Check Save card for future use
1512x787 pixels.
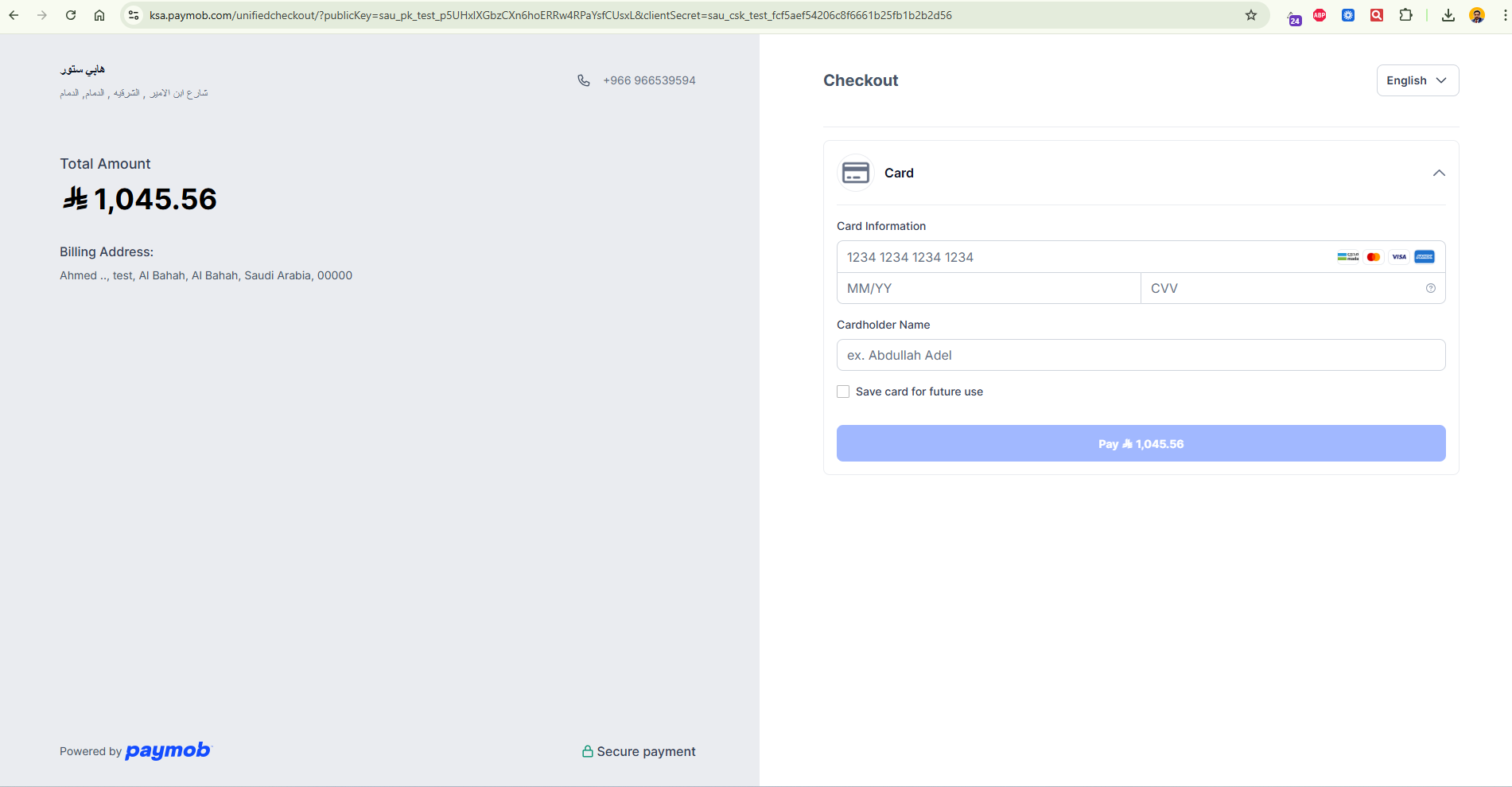tap(843, 392)
